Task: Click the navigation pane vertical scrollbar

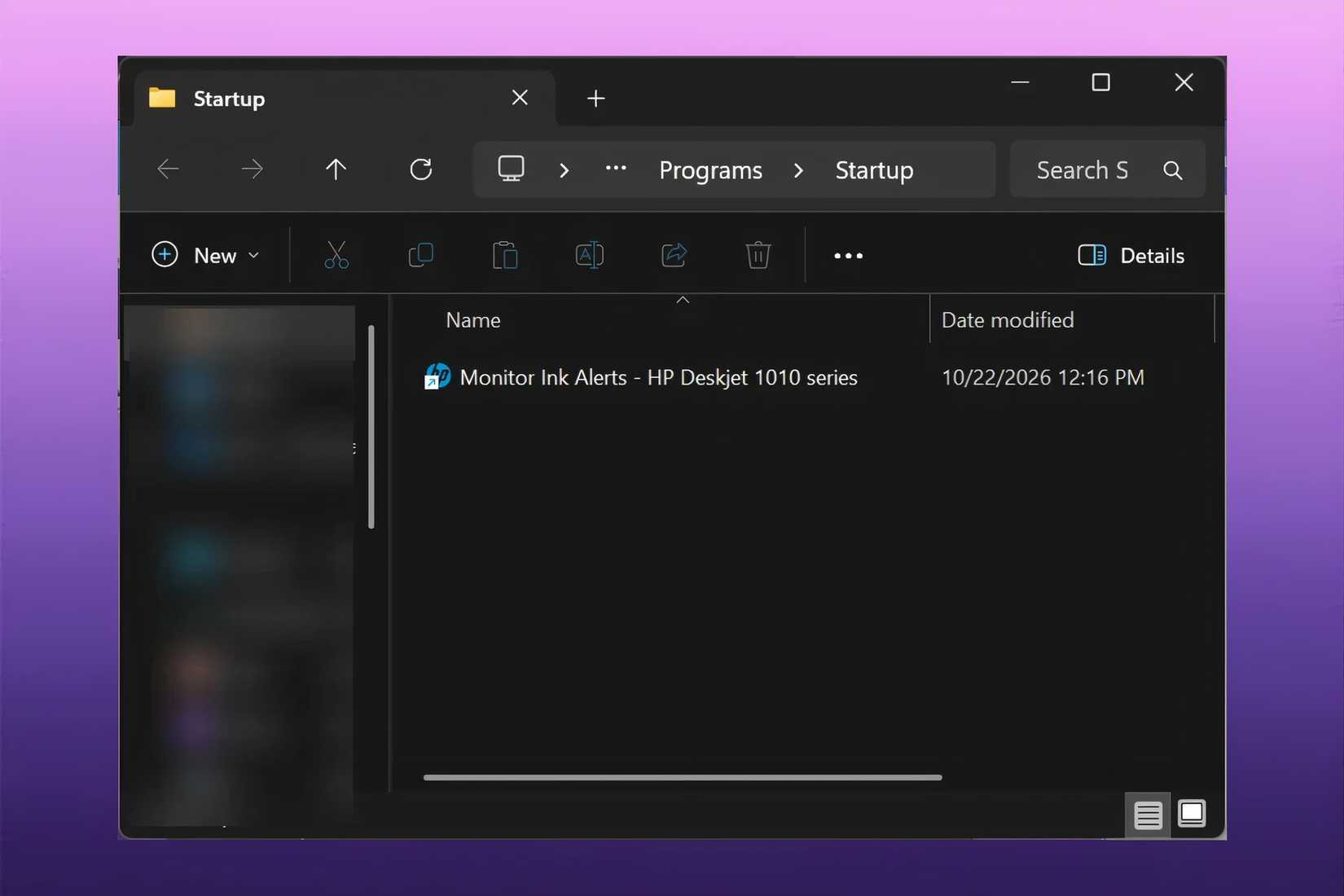Action: (371, 428)
